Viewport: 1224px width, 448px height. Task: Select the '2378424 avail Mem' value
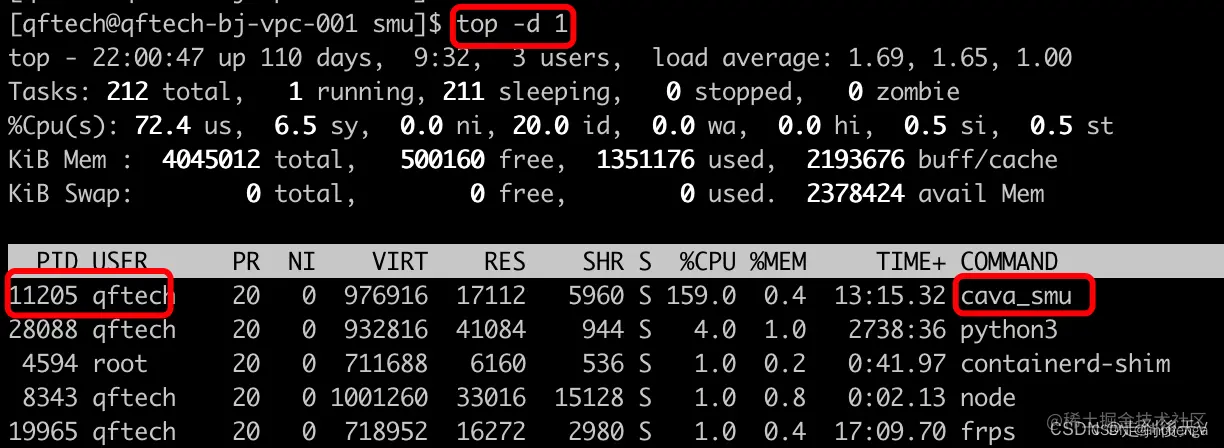[925, 193]
